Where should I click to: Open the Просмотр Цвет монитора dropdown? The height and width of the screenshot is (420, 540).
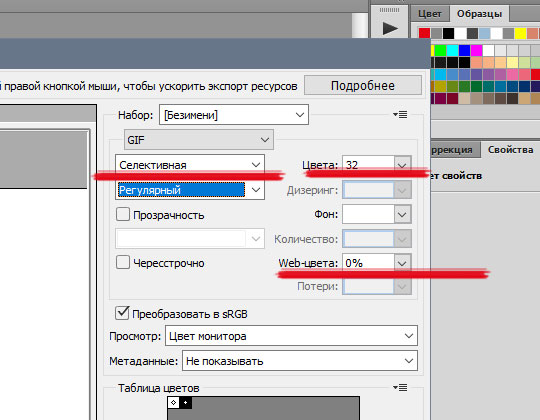click(291, 336)
